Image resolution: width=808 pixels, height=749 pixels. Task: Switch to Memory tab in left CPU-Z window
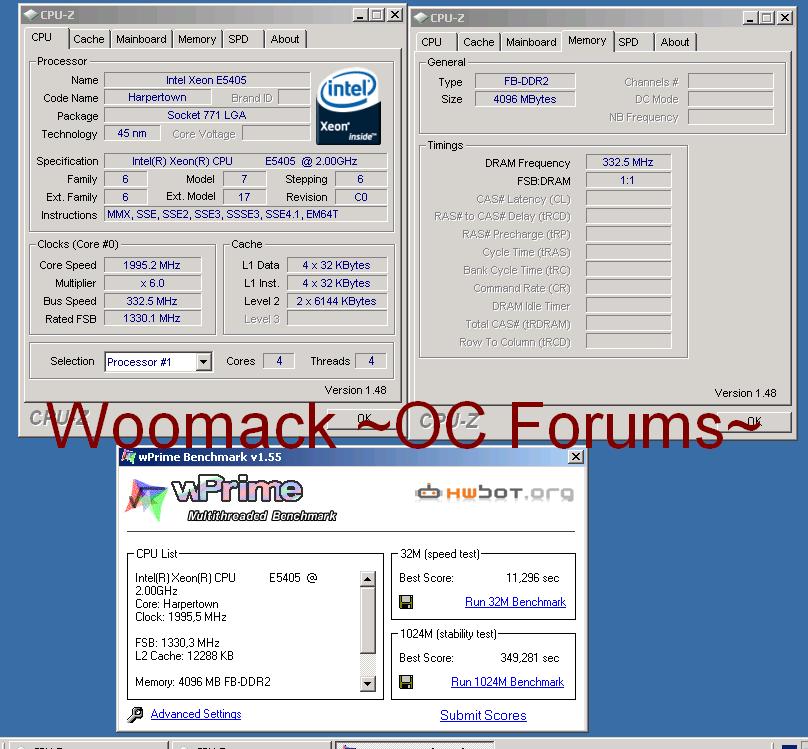(197, 39)
